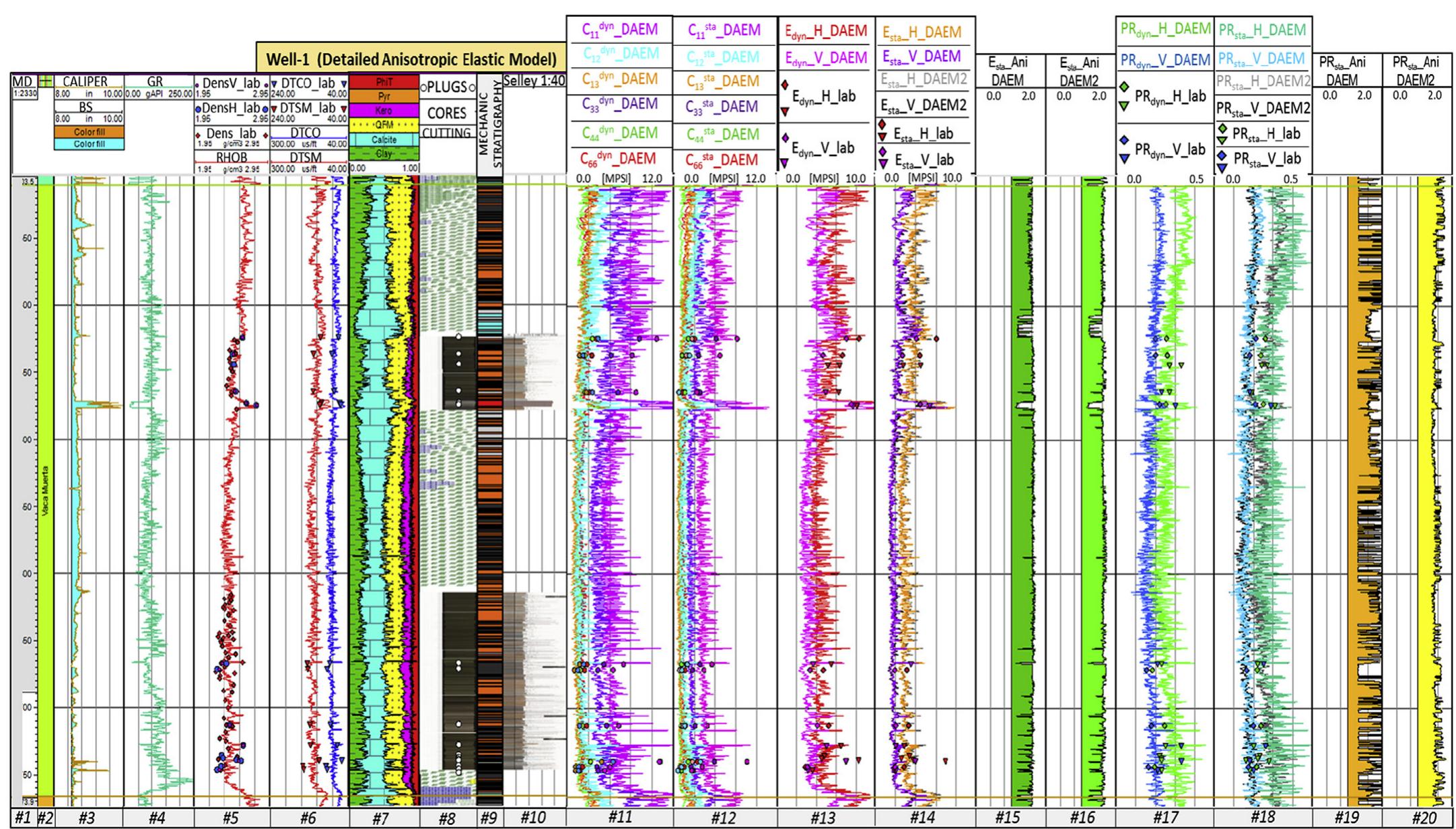Click the Vaca Muerta formation label
Image resolution: width=1456 pixels, height=829 pixels.
(45, 490)
